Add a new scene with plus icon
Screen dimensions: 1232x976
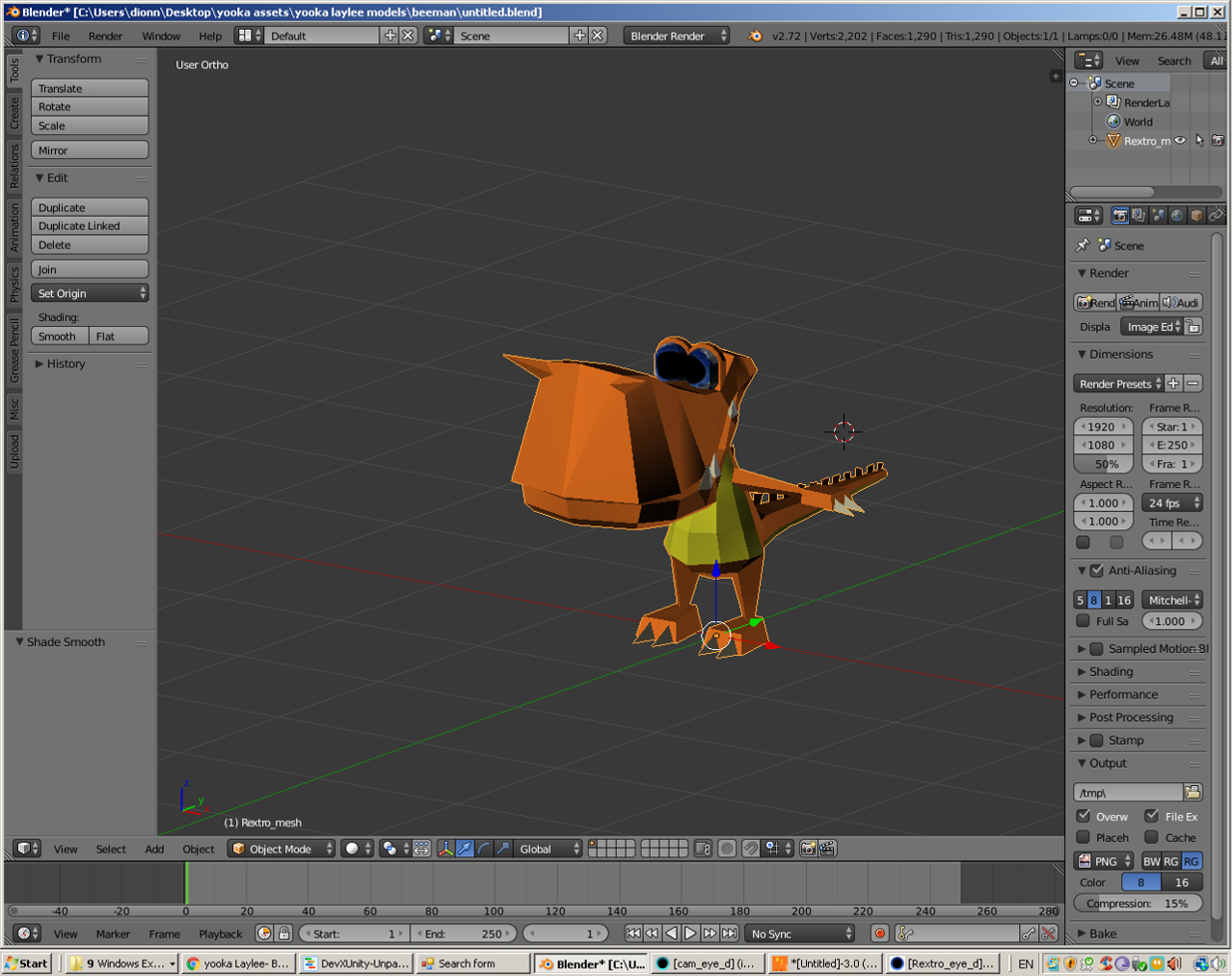tap(579, 36)
